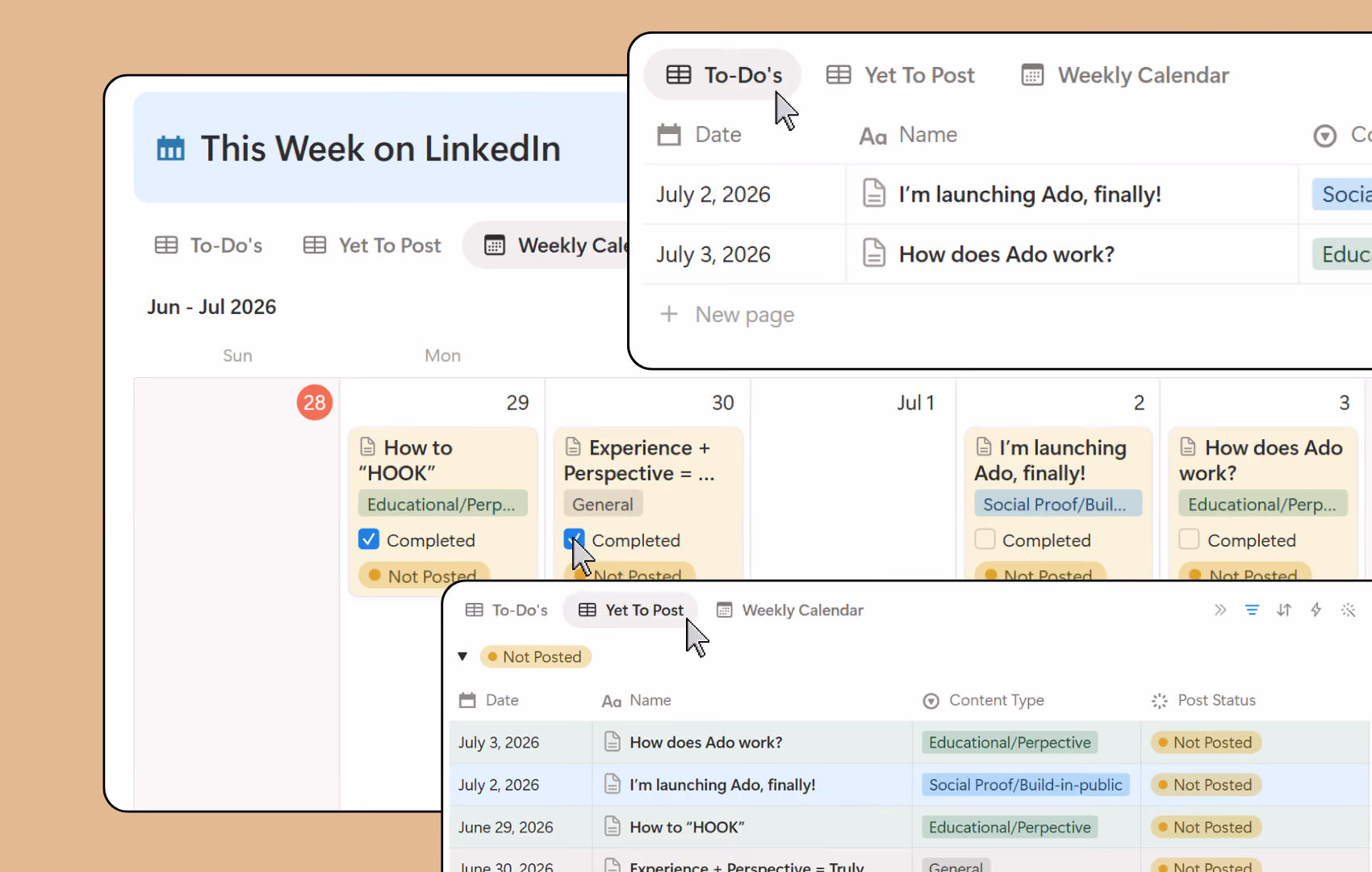Click the lightning automation icon
The image size is (1372, 872).
(x=1316, y=610)
